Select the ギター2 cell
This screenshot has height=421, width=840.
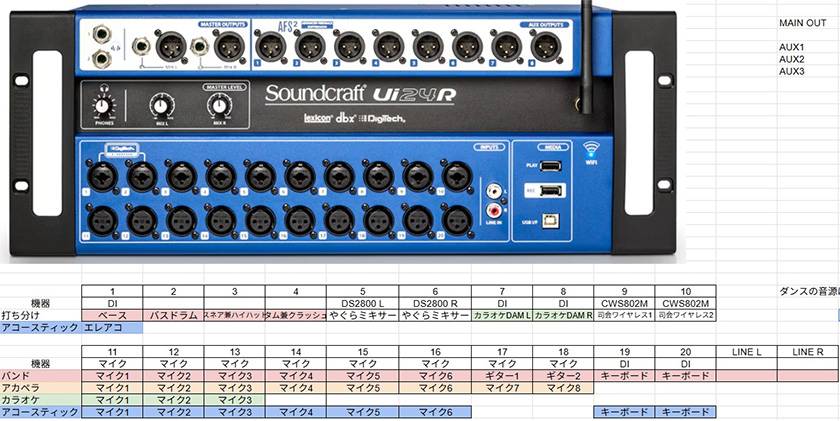point(563,376)
